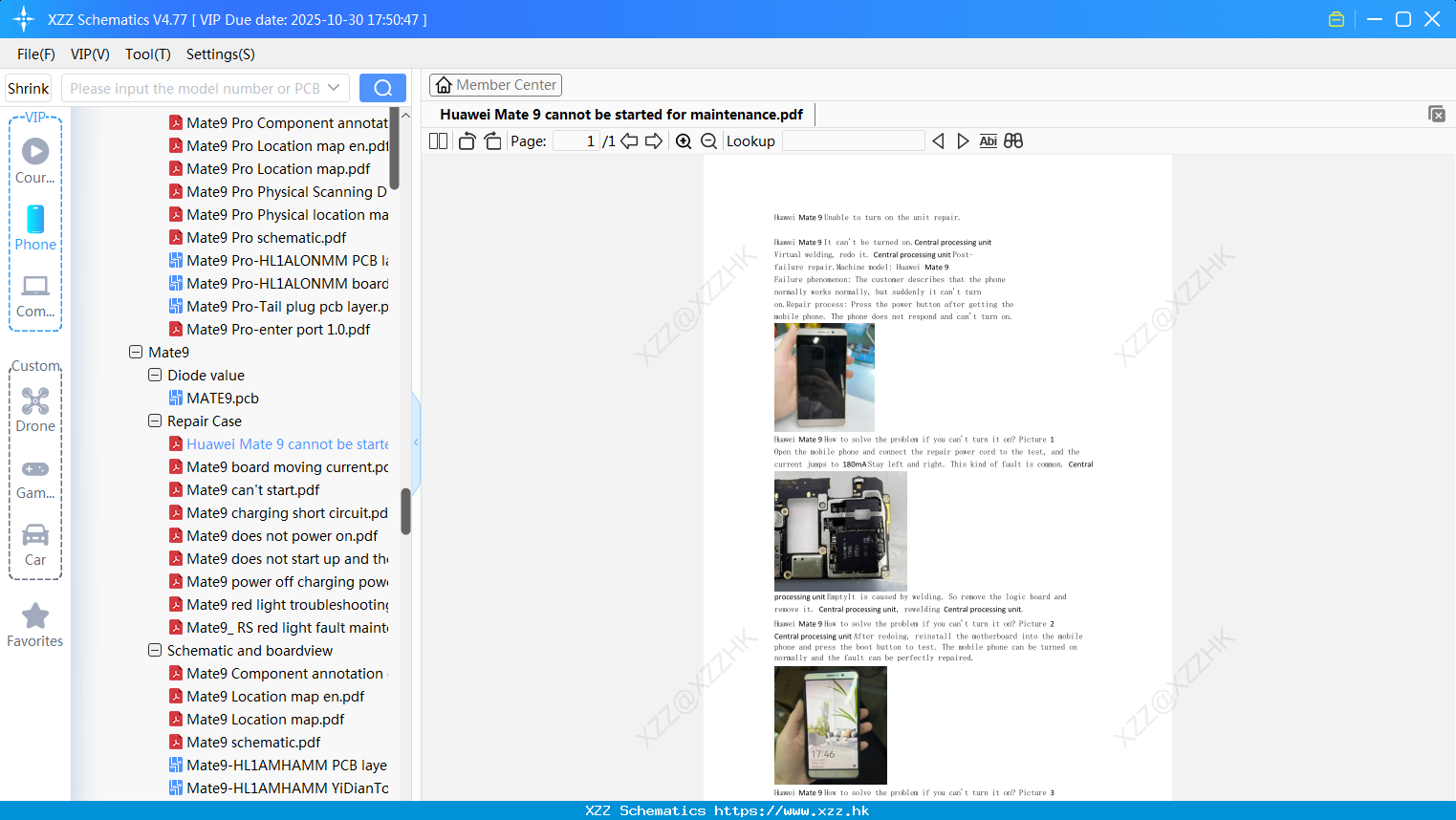This screenshot has height=820, width=1456.
Task: Open MATE9.pcb file
Action: (223, 399)
